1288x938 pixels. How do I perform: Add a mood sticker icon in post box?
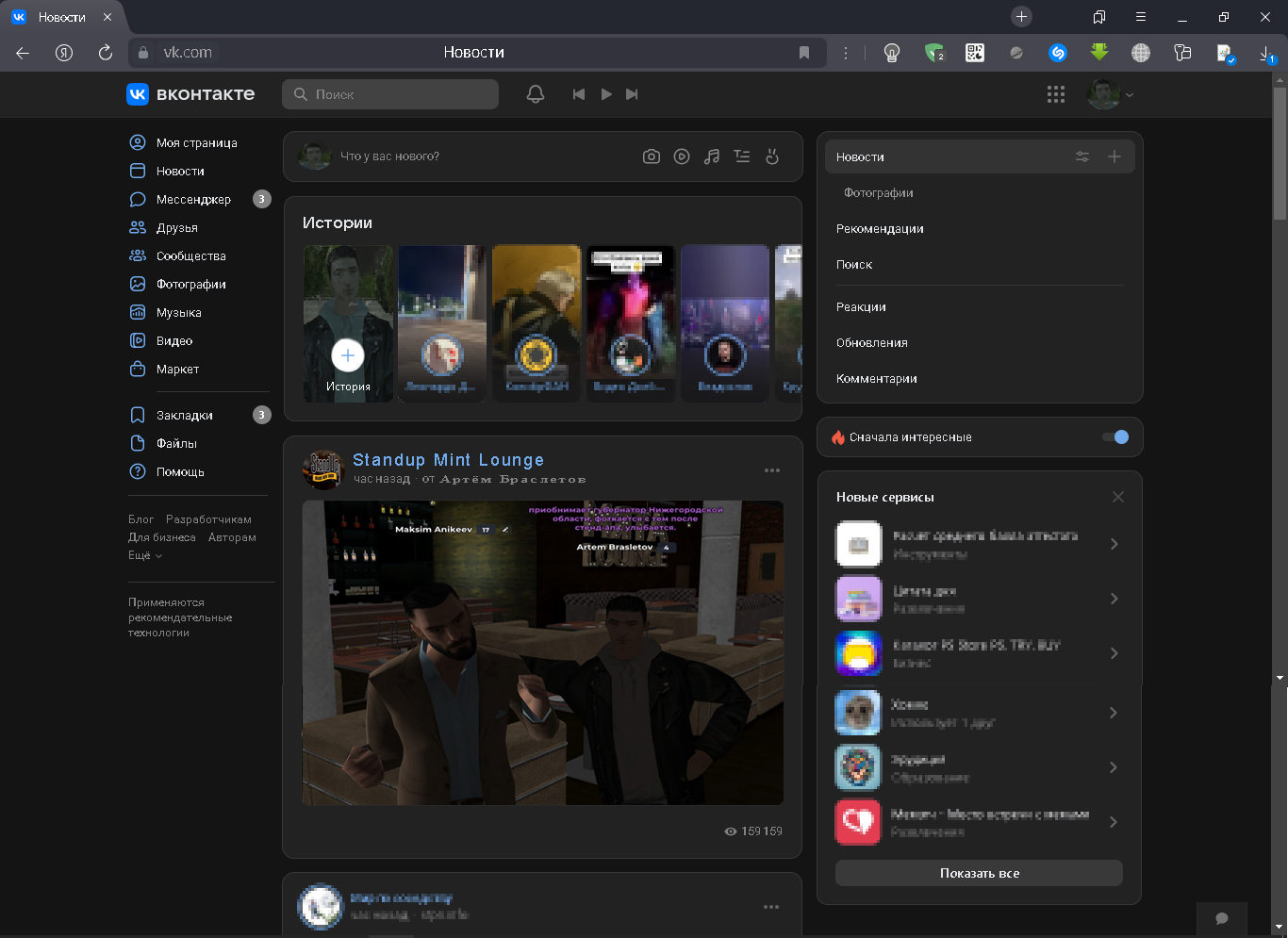tap(772, 156)
